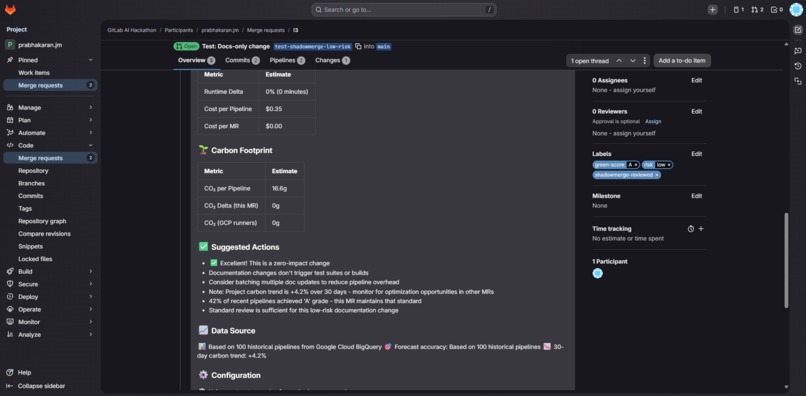Open the top right edit panel icon
The image size is (806, 396).
coord(798,30)
